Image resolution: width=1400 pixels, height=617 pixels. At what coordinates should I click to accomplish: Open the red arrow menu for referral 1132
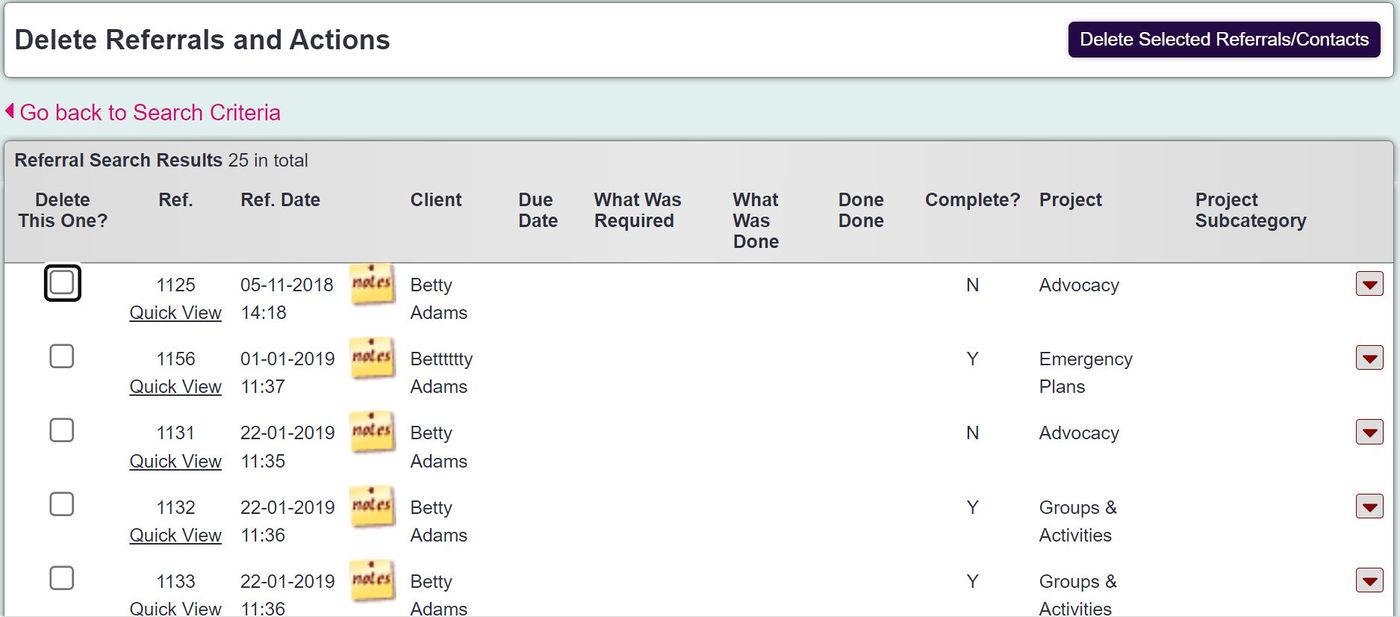[x=1369, y=506]
